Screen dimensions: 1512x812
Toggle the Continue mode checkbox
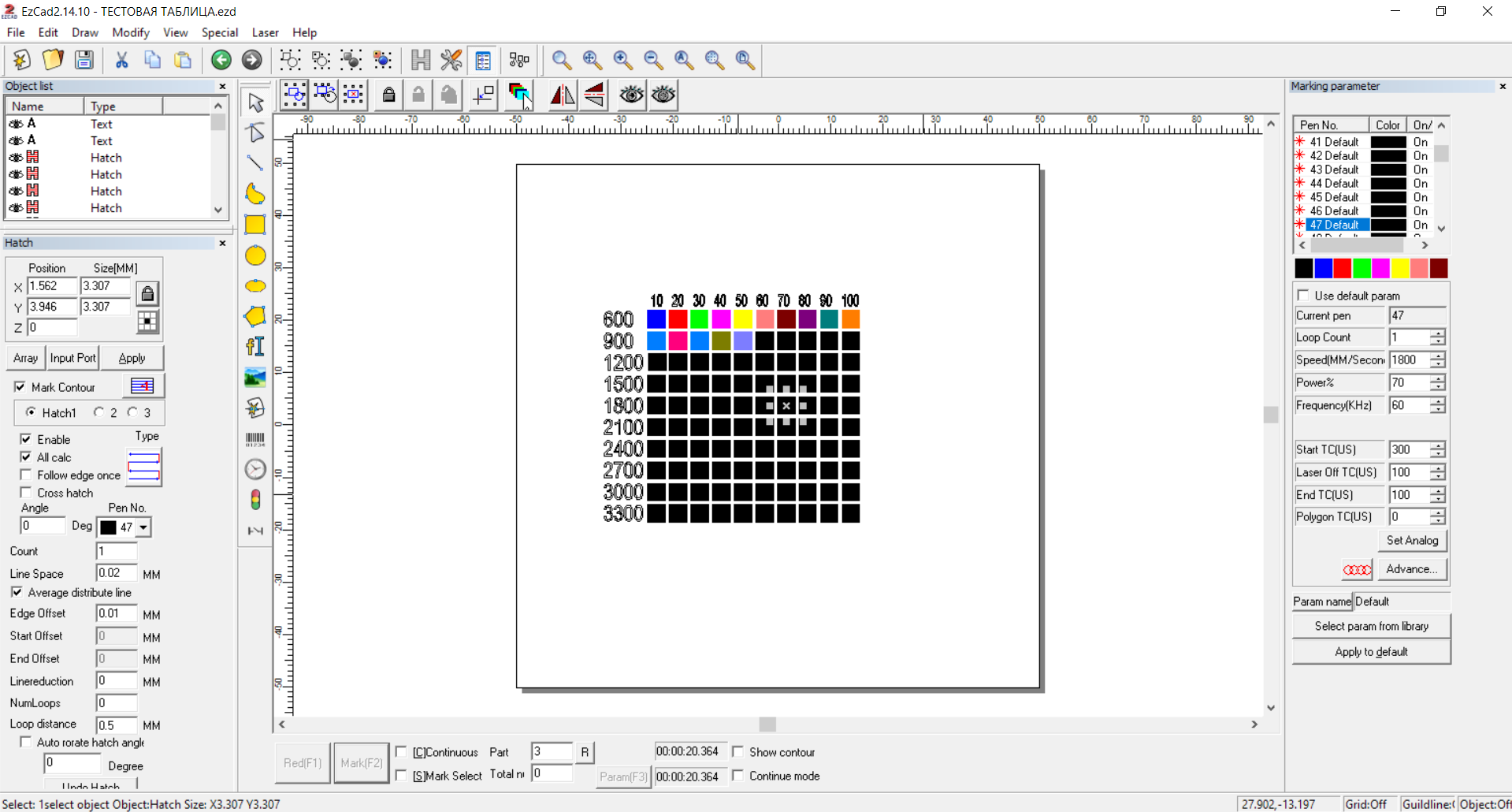(x=738, y=777)
